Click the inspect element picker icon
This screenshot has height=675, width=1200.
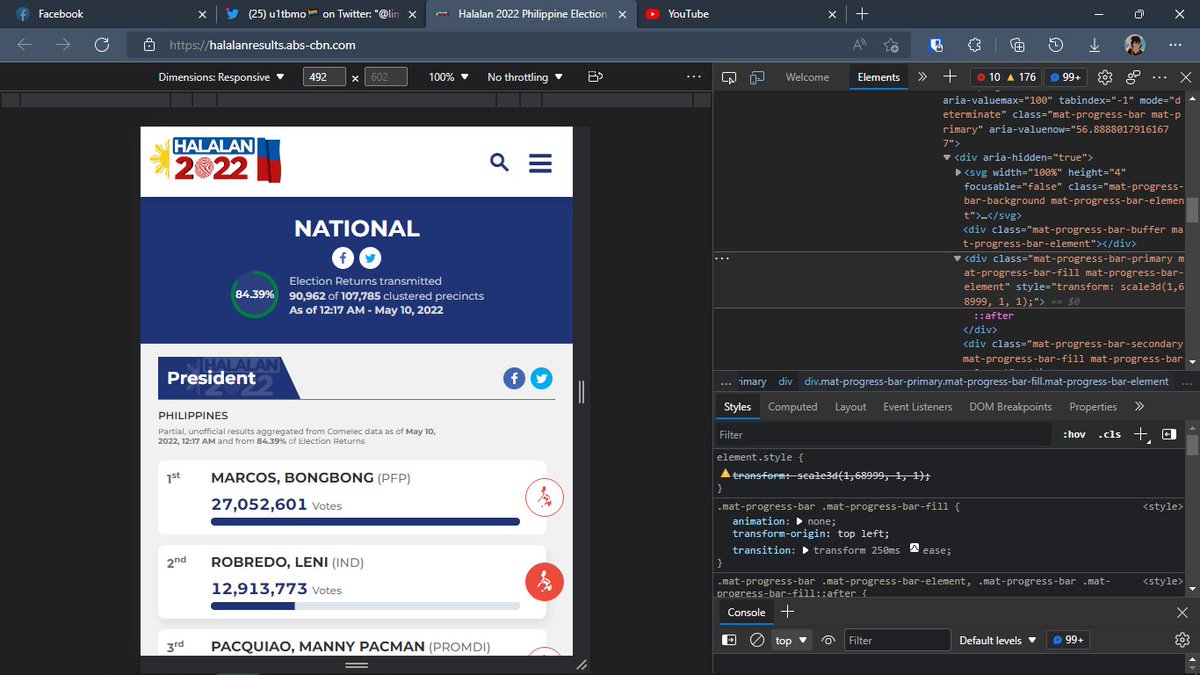(730, 77)
